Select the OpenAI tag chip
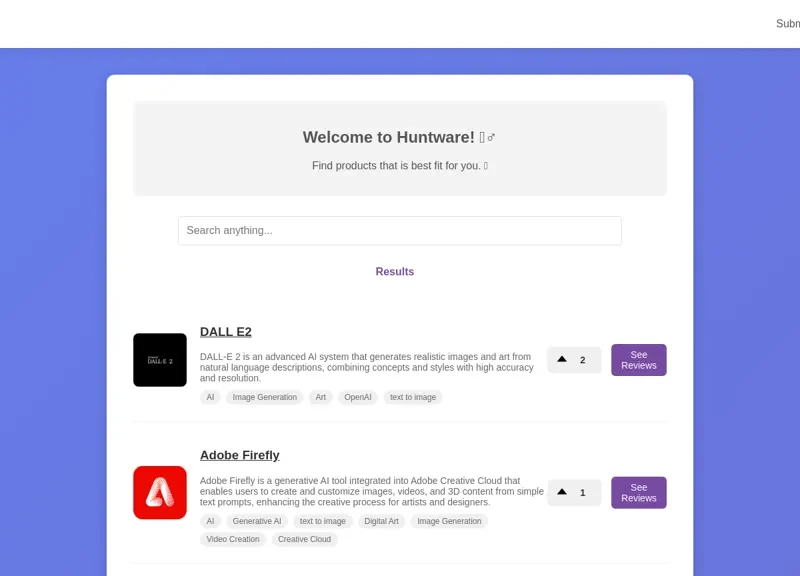 pos(356,397)
